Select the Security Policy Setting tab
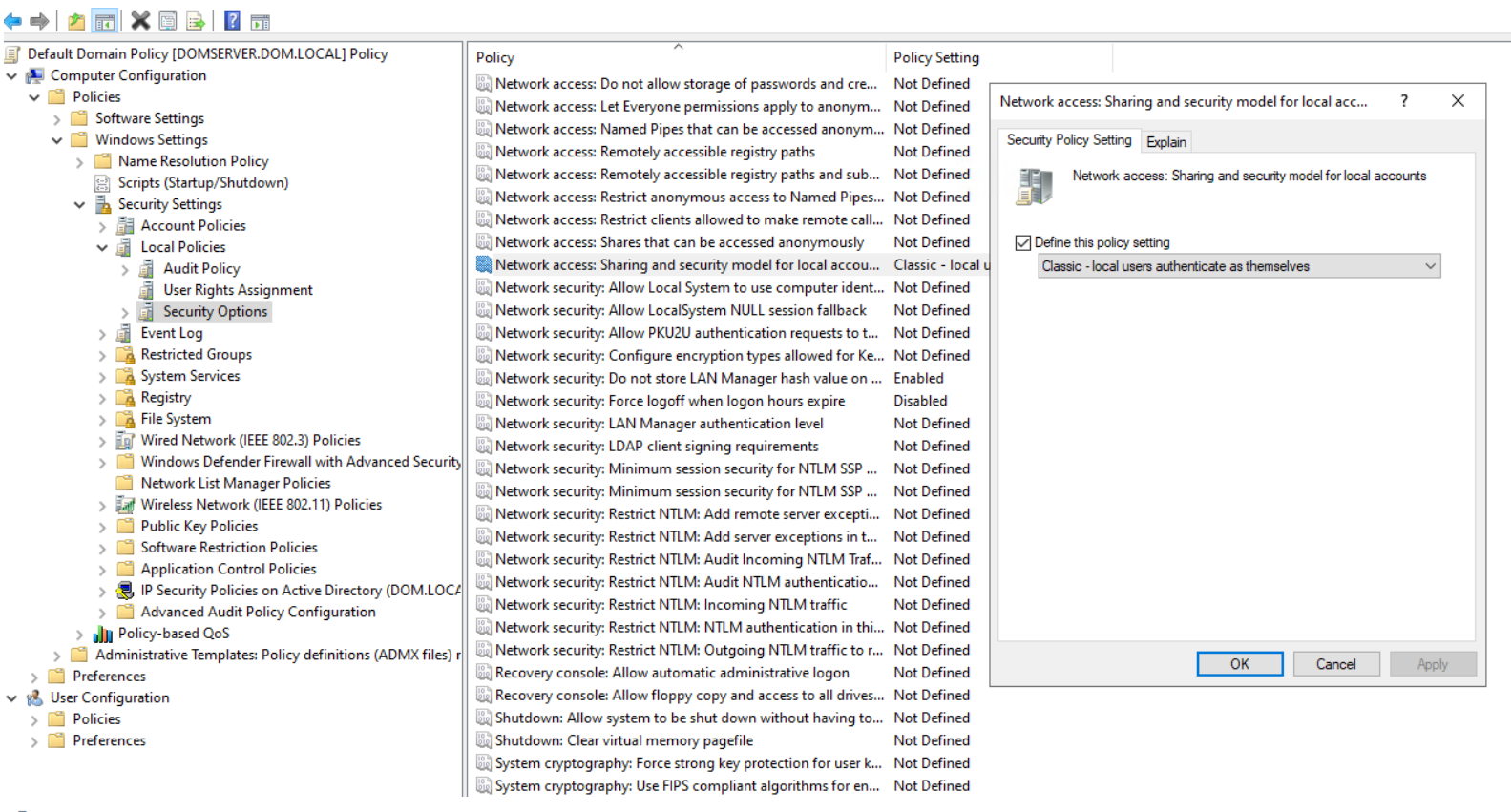 click(1069, 139)
